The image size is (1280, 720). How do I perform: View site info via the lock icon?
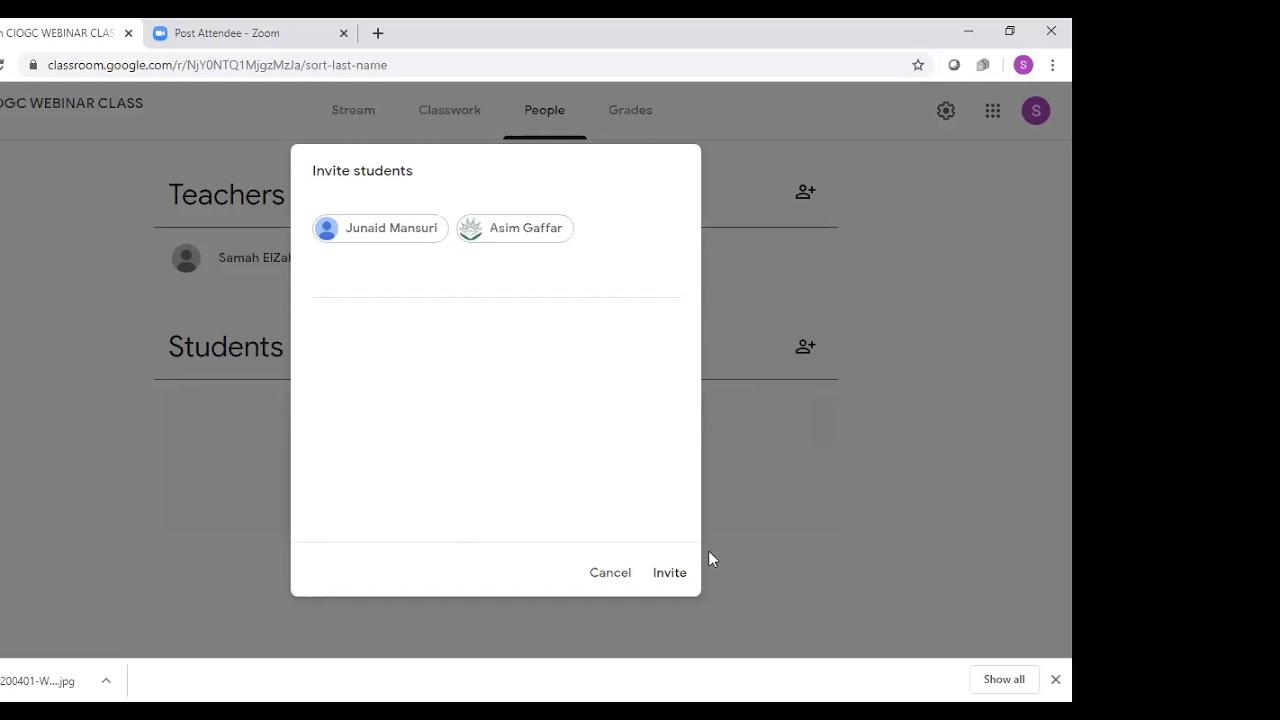pos(33,65)
